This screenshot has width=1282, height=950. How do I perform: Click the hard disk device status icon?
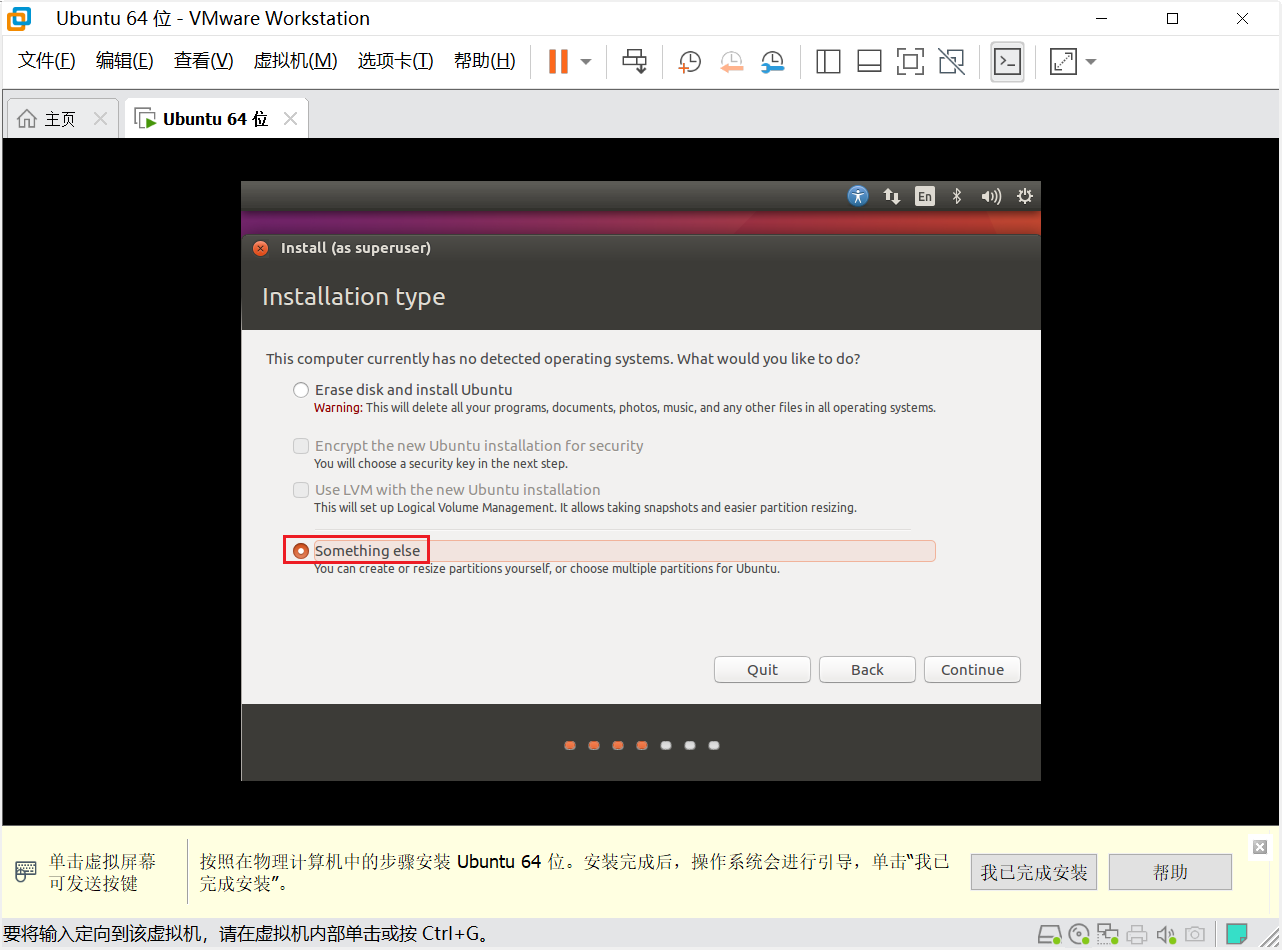pos(1049,935)
